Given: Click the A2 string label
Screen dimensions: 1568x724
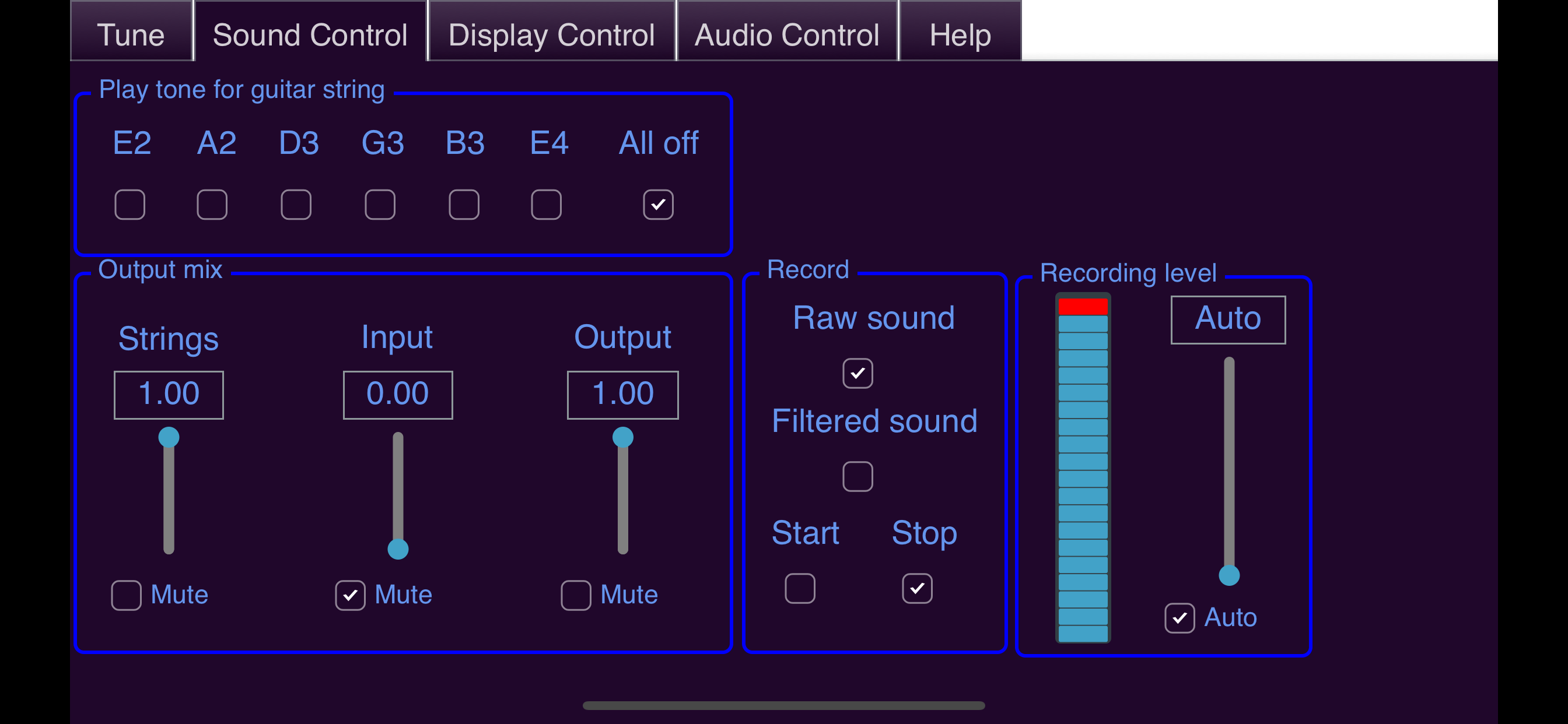Looking at the screenshot, I should tap(216, 143).
